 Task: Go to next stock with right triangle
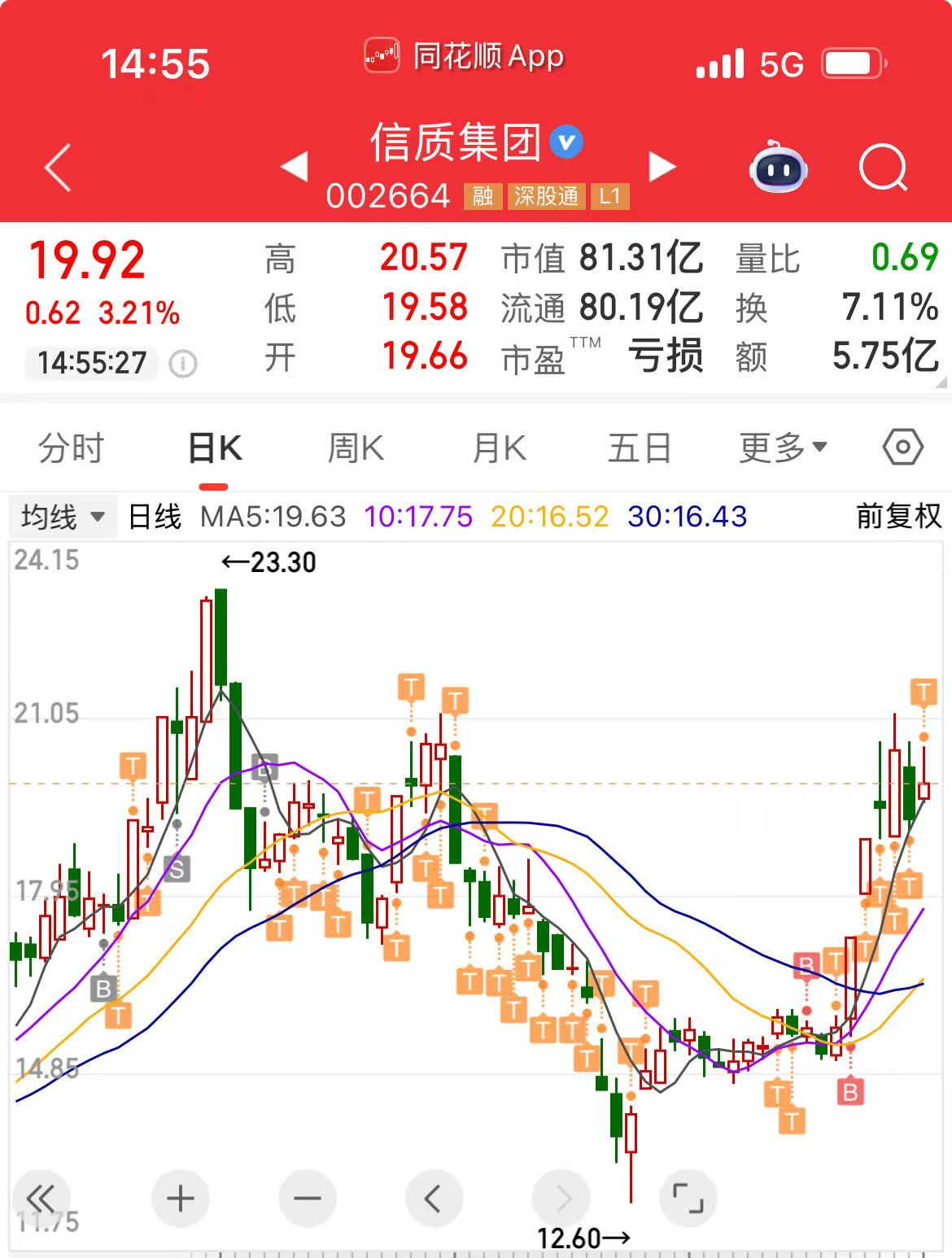[662, 167]
